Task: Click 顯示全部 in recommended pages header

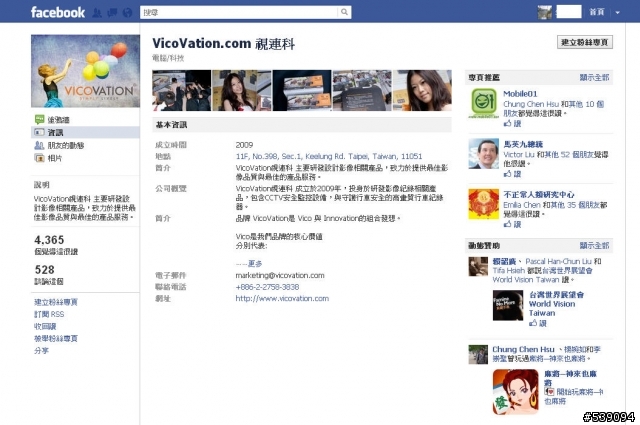Action: [x=594, y=77]
